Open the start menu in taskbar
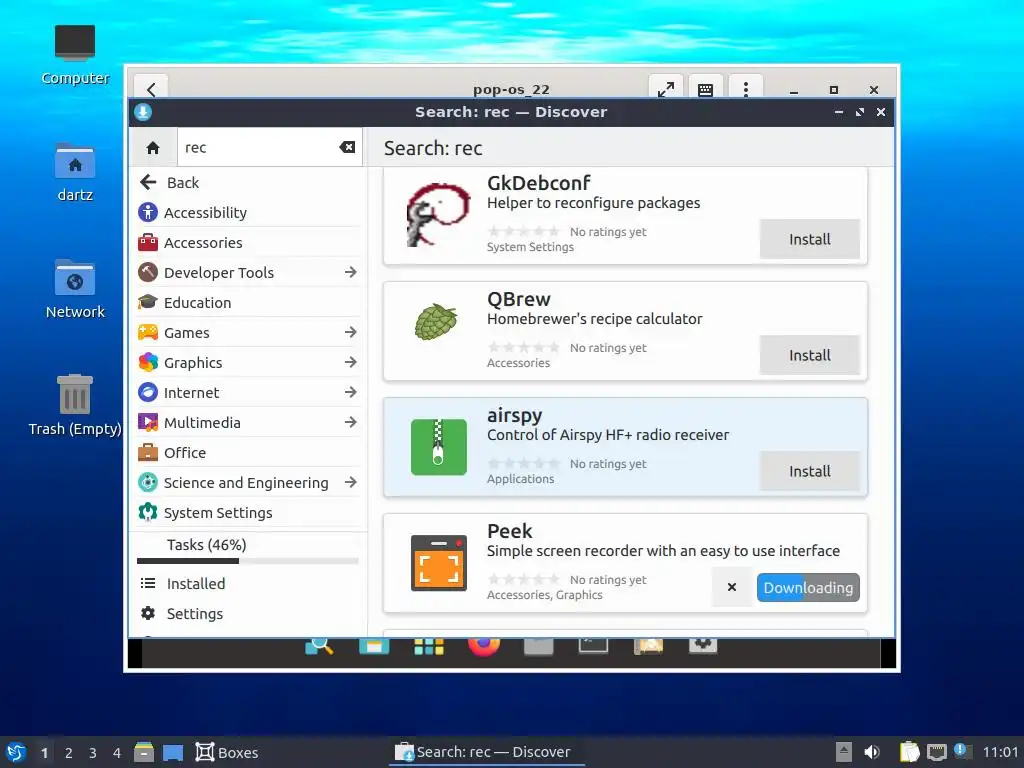1024x768 pixels. [x=16, y=752]
